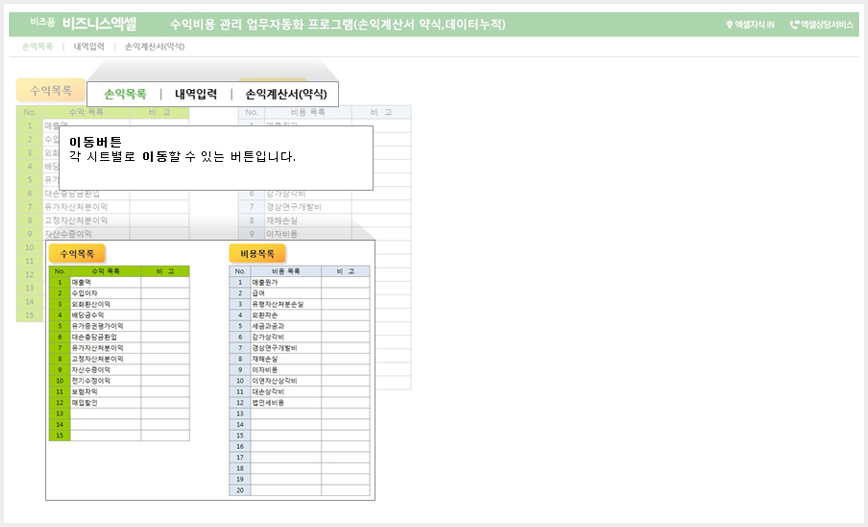Image resolution: width=868 pixels, height=527 pixels.
Task: Select 외화환산이익 in the enlarged 수익목록 table
Action: (x=105, y=304)
